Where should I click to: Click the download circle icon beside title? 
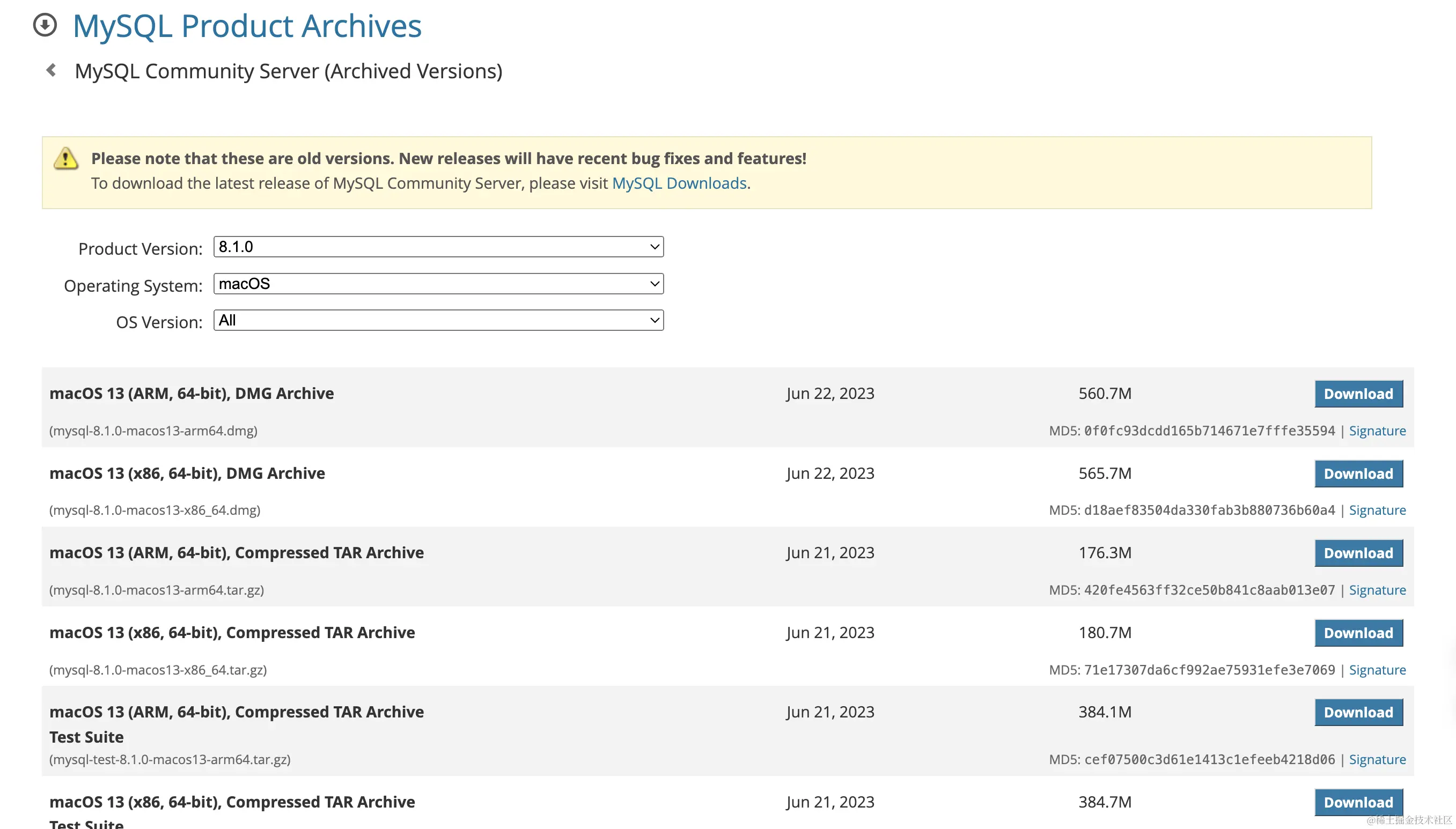pos(45,25)
